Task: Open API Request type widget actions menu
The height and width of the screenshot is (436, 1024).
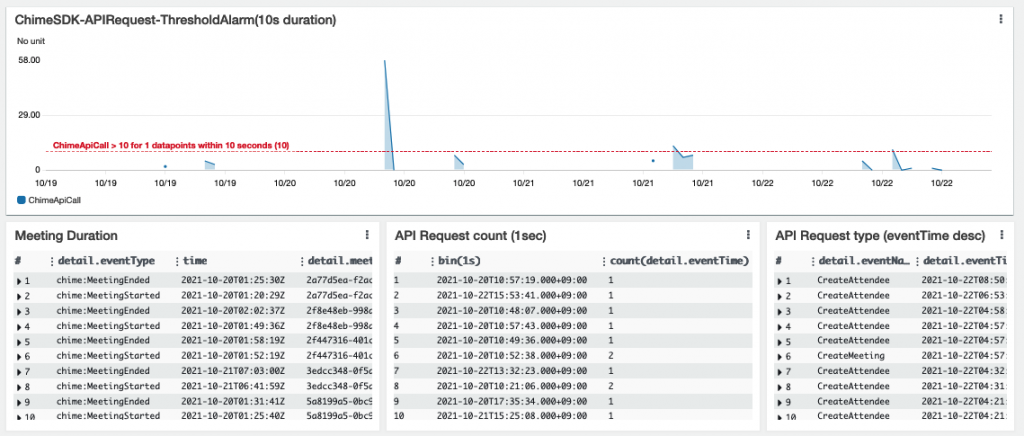Action: click(1001, 235)
